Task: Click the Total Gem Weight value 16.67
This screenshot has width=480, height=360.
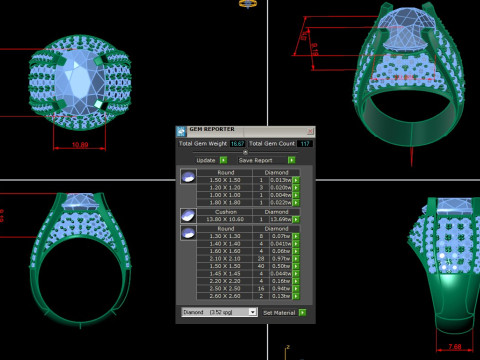Action: pos(237,144)
